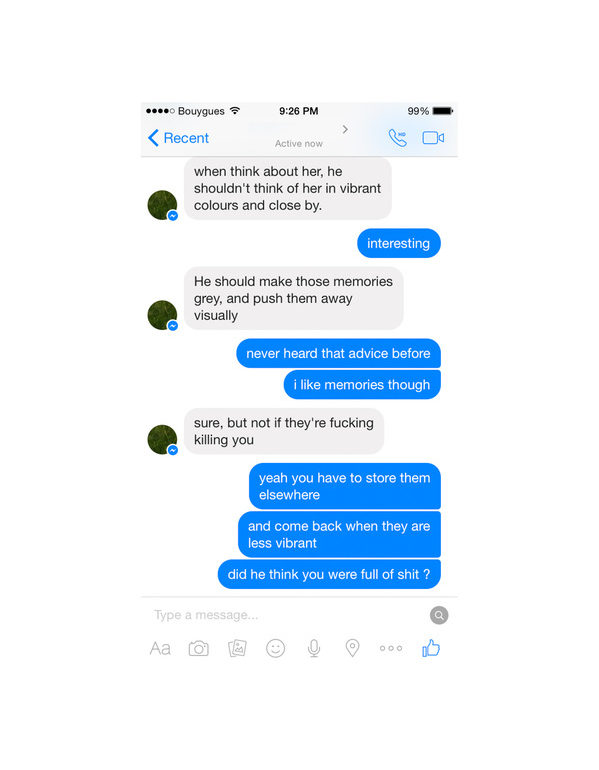Tap the Active now status text
The height and width of the screenshot is (770, 599).
299,143
